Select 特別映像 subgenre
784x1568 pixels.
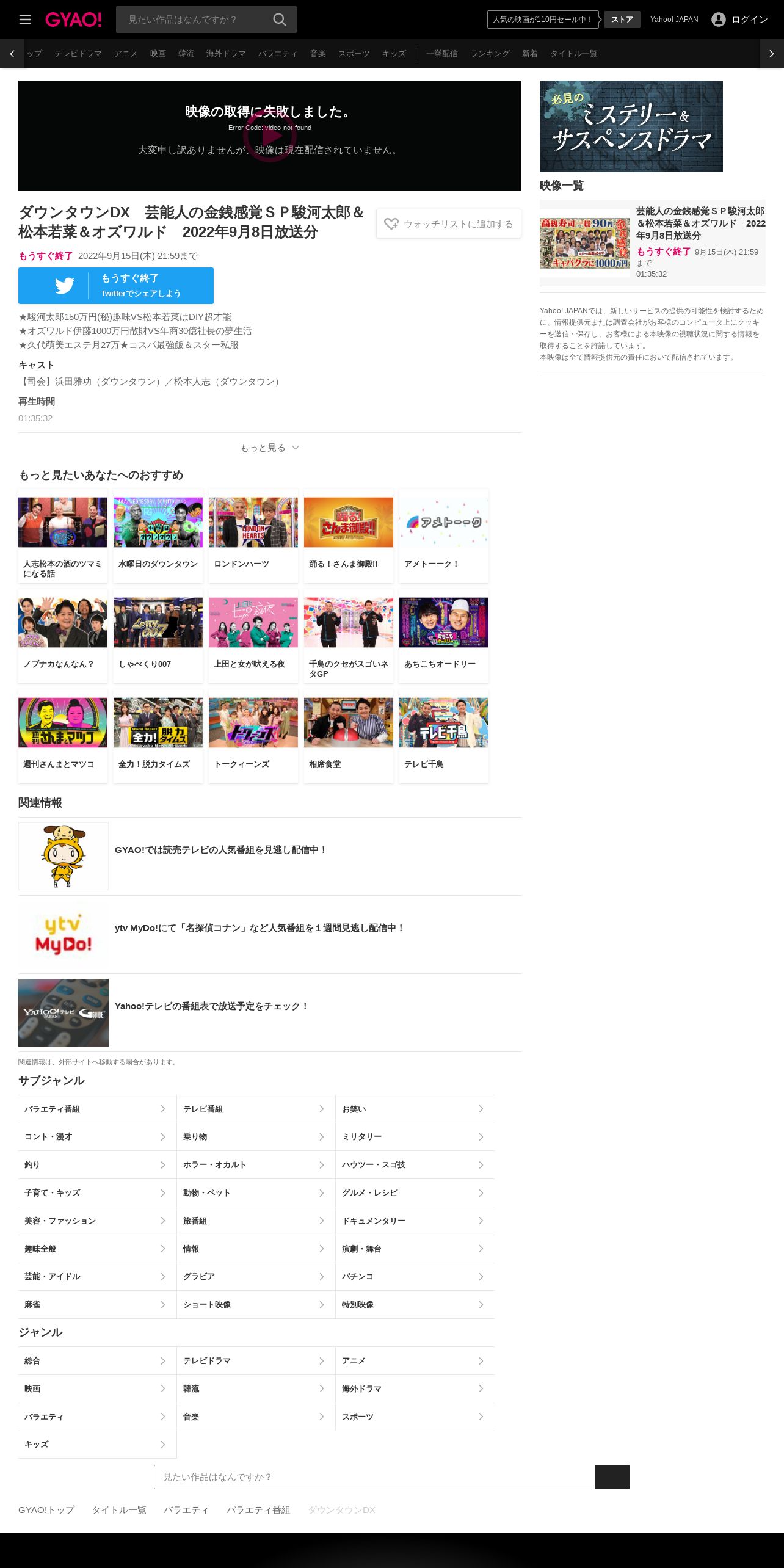tap(415, 1305)
